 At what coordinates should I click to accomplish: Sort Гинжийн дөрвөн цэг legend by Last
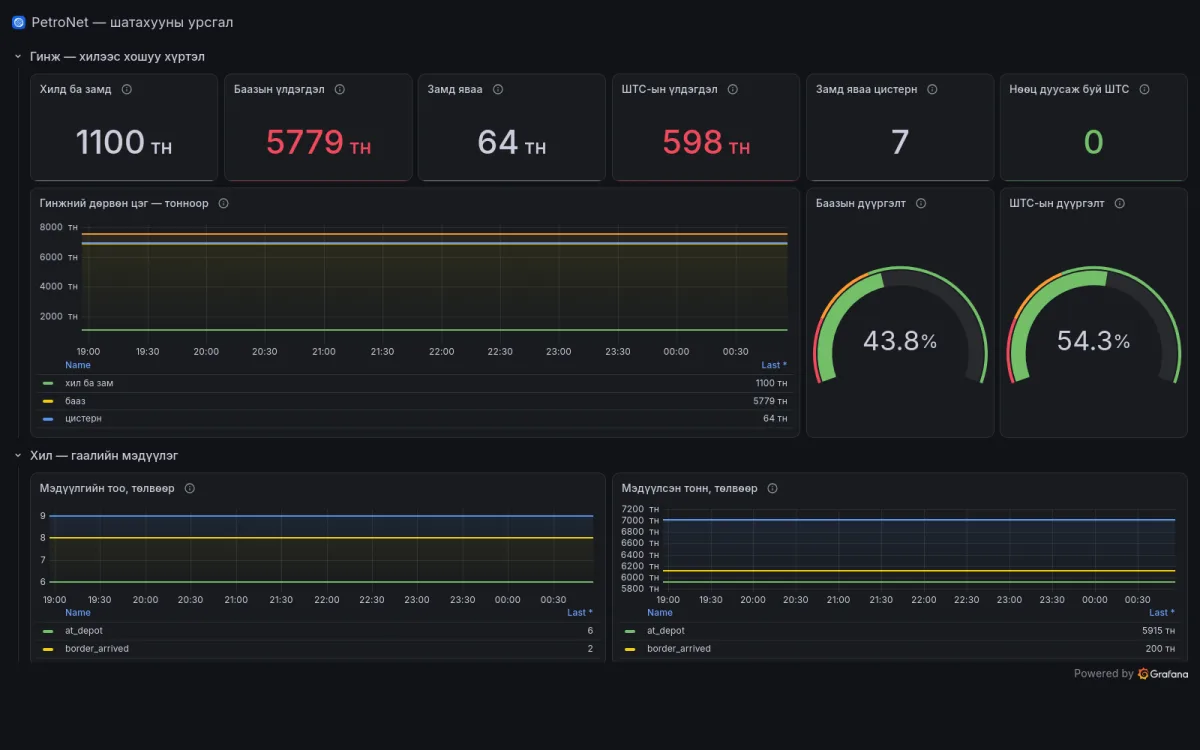774,365
